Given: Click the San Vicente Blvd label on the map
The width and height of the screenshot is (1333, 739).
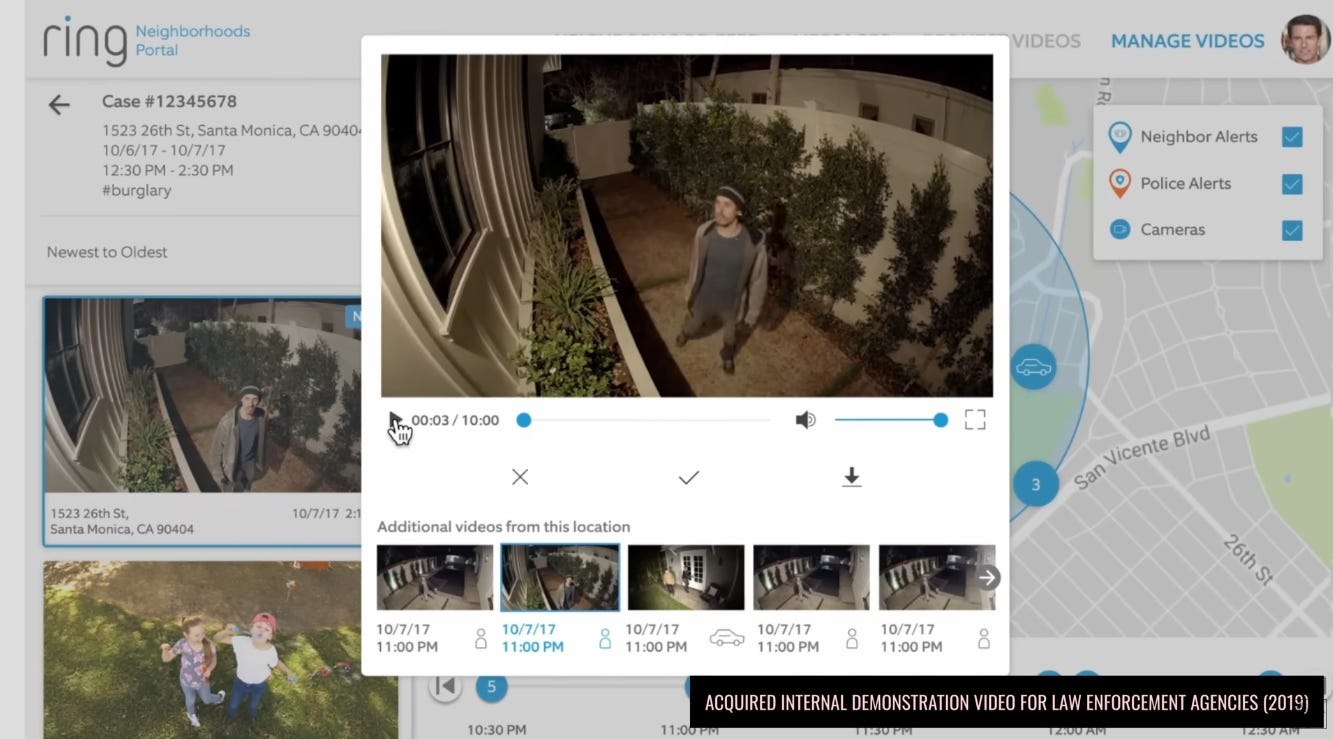Looking at the screenshot, I should [x=1142, y=459].
